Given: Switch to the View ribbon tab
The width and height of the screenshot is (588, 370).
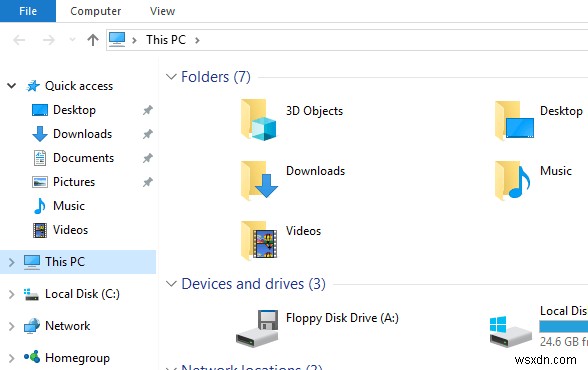Looking at the screenshot, I should [x=162, y=11].
